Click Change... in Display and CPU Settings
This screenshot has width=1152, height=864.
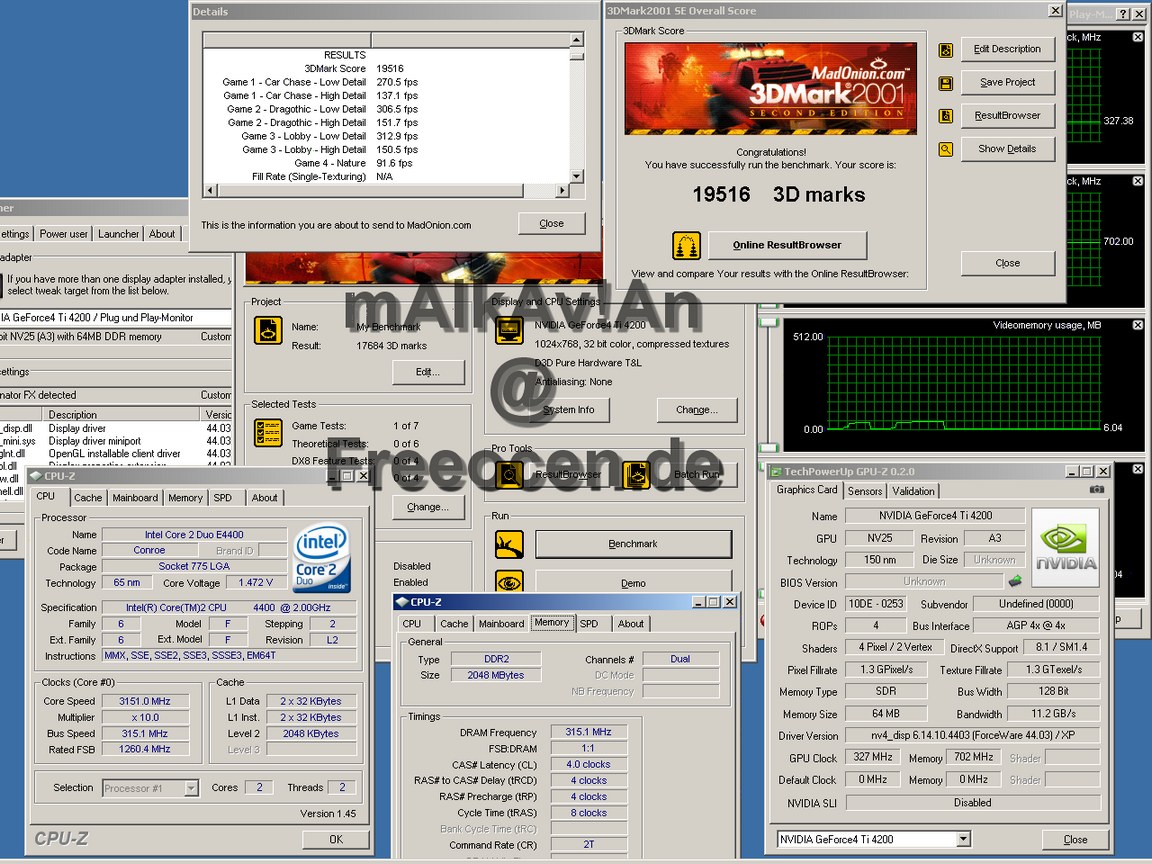696,410
